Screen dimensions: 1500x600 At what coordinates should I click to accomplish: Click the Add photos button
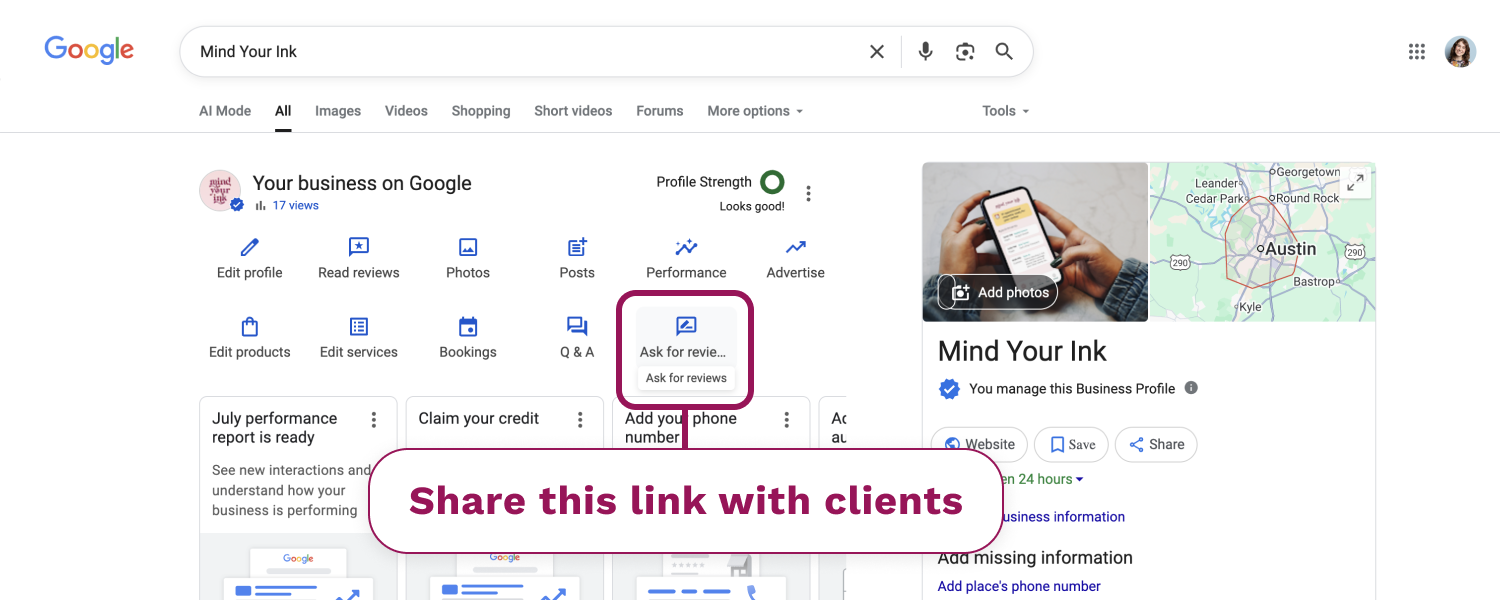998,292
